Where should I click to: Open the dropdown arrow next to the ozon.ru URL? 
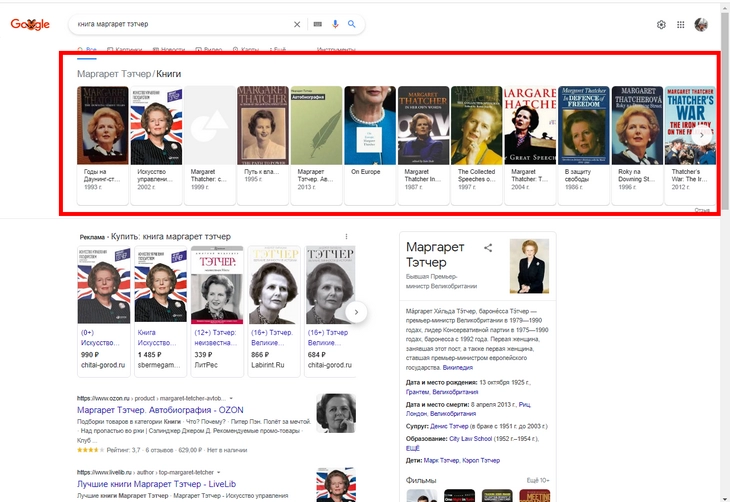(231, 399)
